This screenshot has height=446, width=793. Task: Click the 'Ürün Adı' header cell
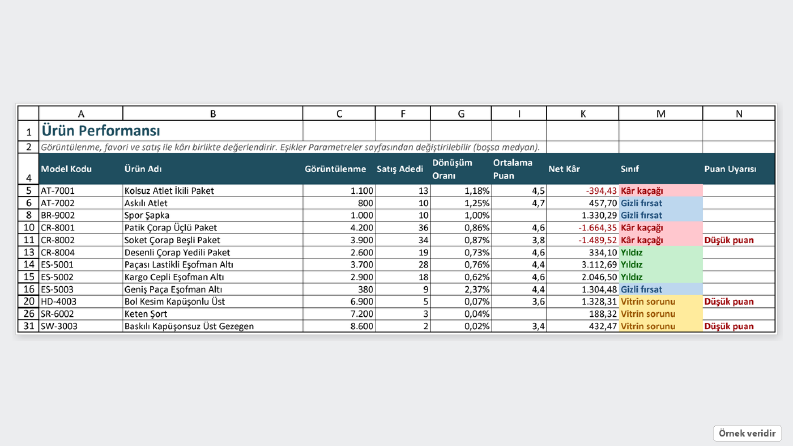[x=213, y=169]
